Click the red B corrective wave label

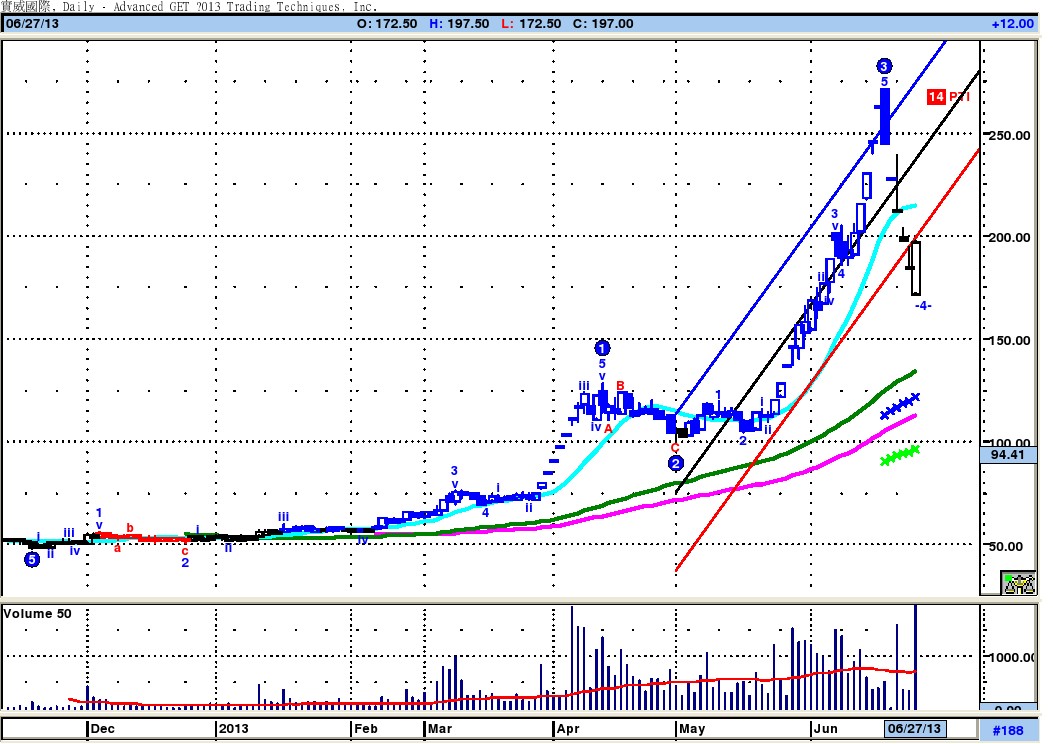(x=621, y=385)
